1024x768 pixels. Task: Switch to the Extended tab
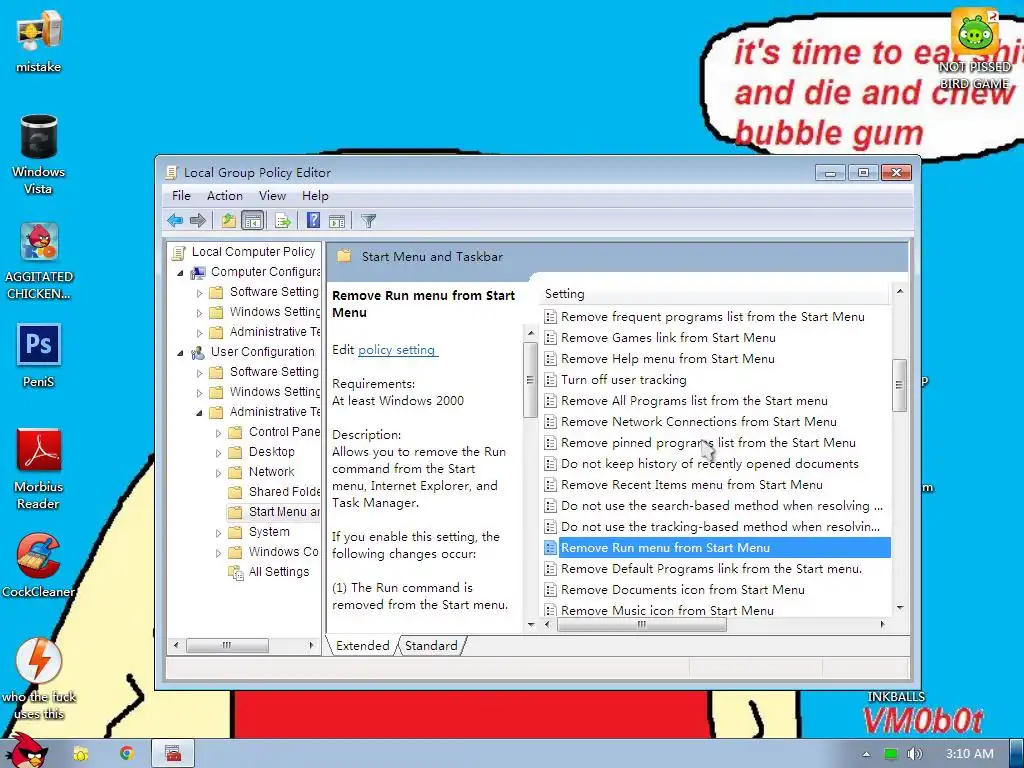[x=362, y=646]
